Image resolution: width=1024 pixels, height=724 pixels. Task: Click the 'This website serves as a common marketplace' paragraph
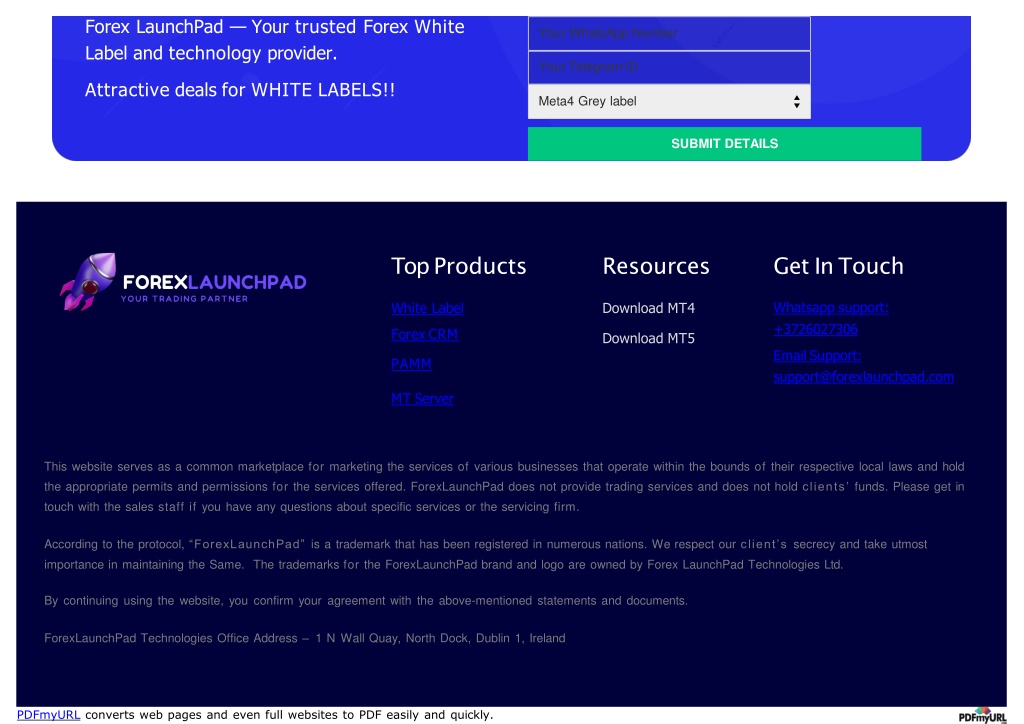tap(504, 486)
